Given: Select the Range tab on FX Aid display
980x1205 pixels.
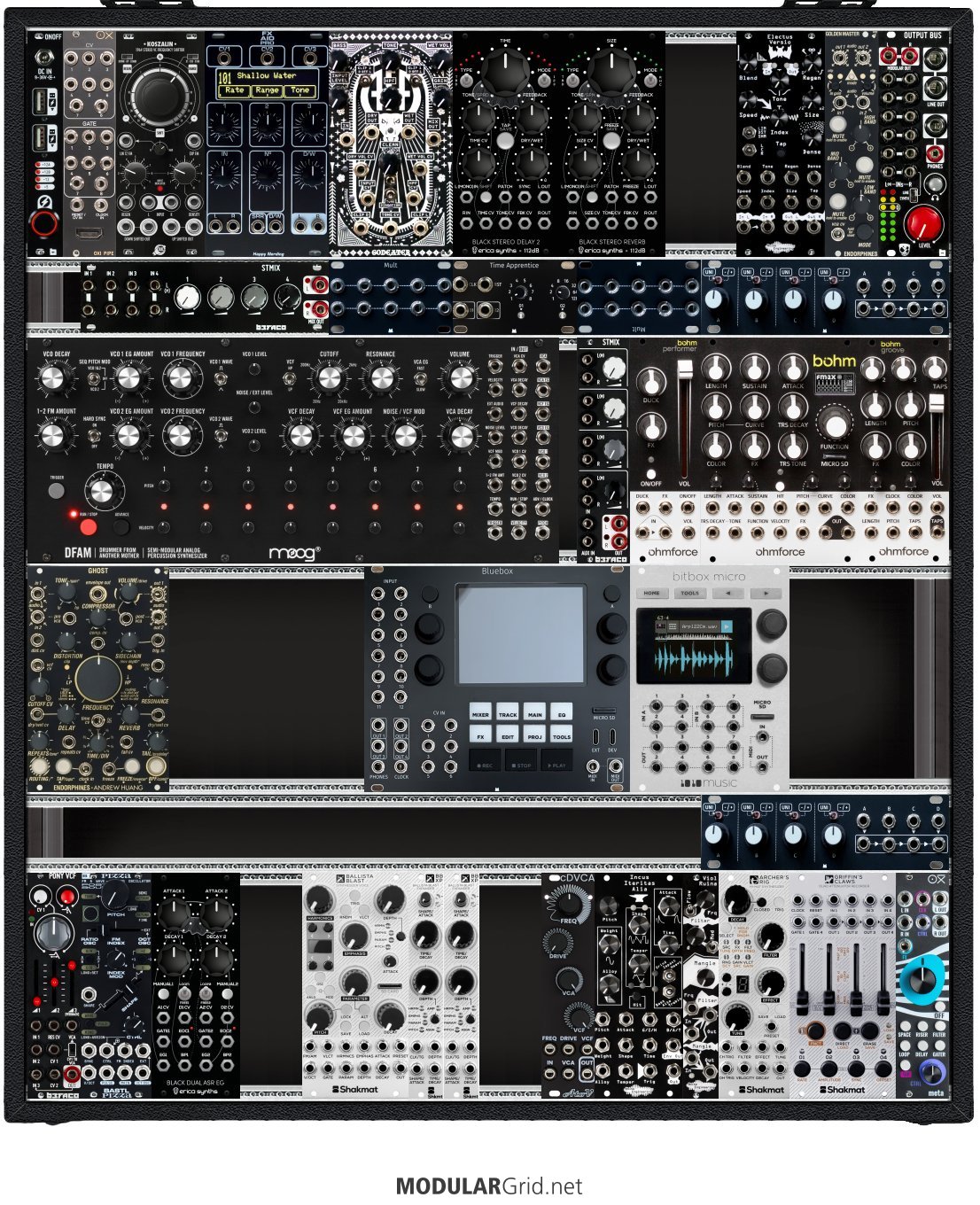Looking at the screenshot, I should pyautogui.click(x=267, y=90).
